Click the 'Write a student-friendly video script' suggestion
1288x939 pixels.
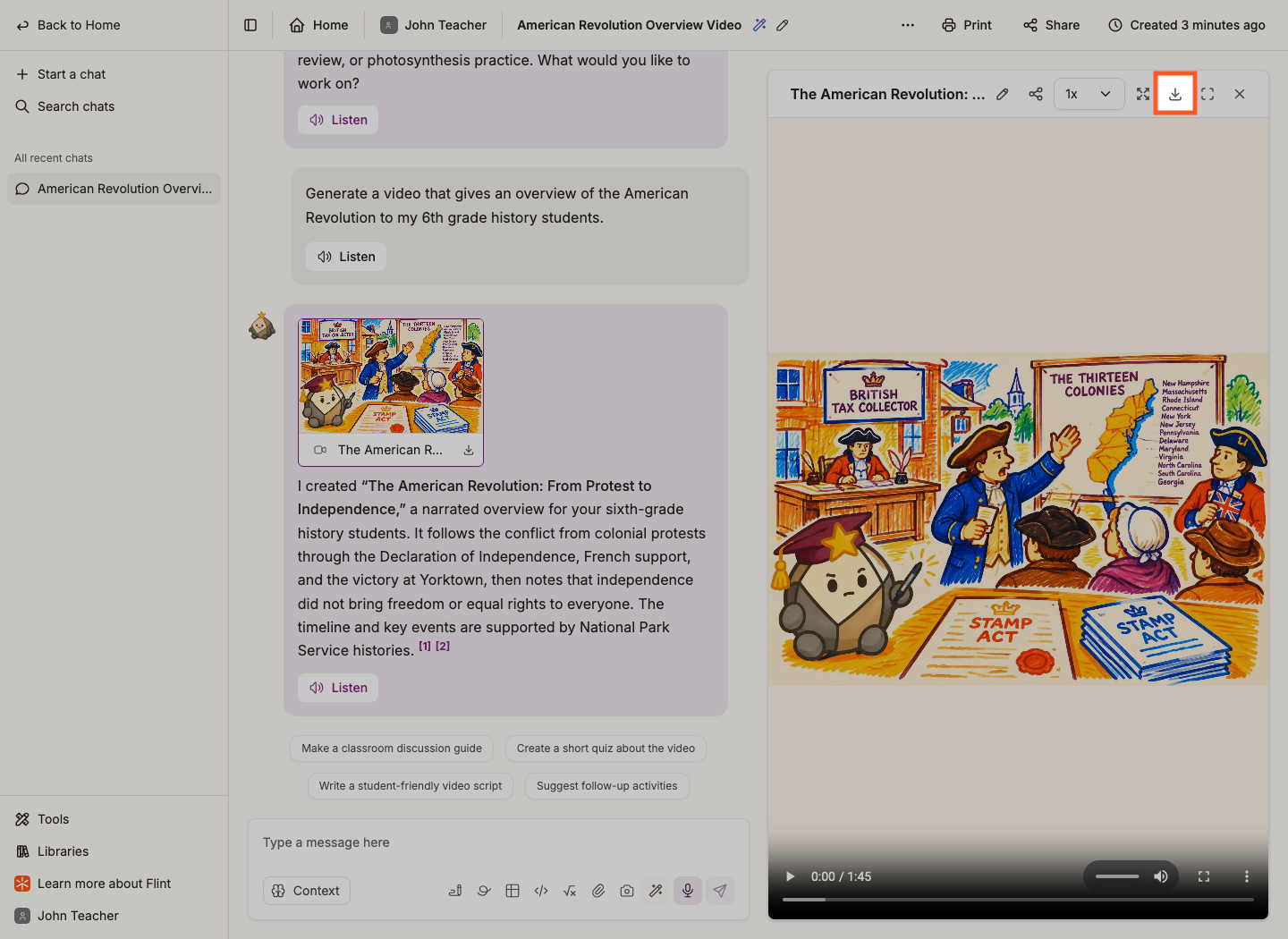coord(411,786)
